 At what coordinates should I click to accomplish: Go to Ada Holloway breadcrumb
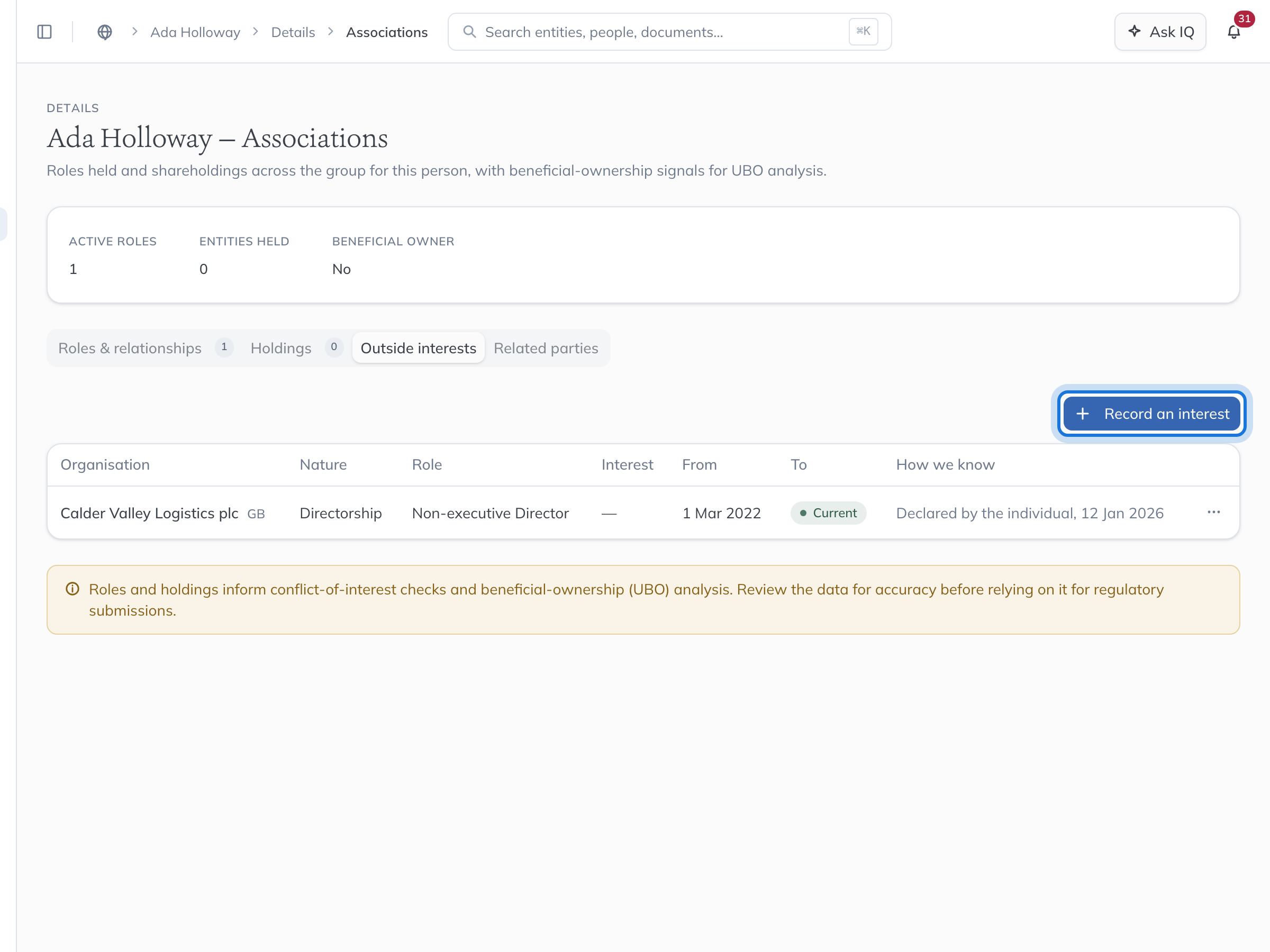point(195,32)
